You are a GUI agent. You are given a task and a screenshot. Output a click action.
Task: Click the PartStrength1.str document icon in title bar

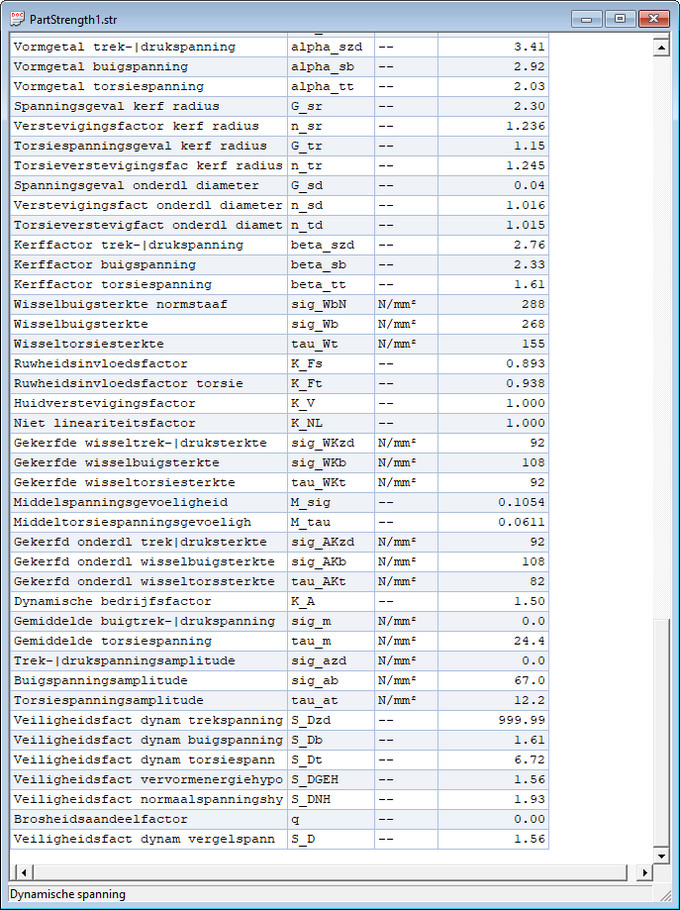coord(18,19)
